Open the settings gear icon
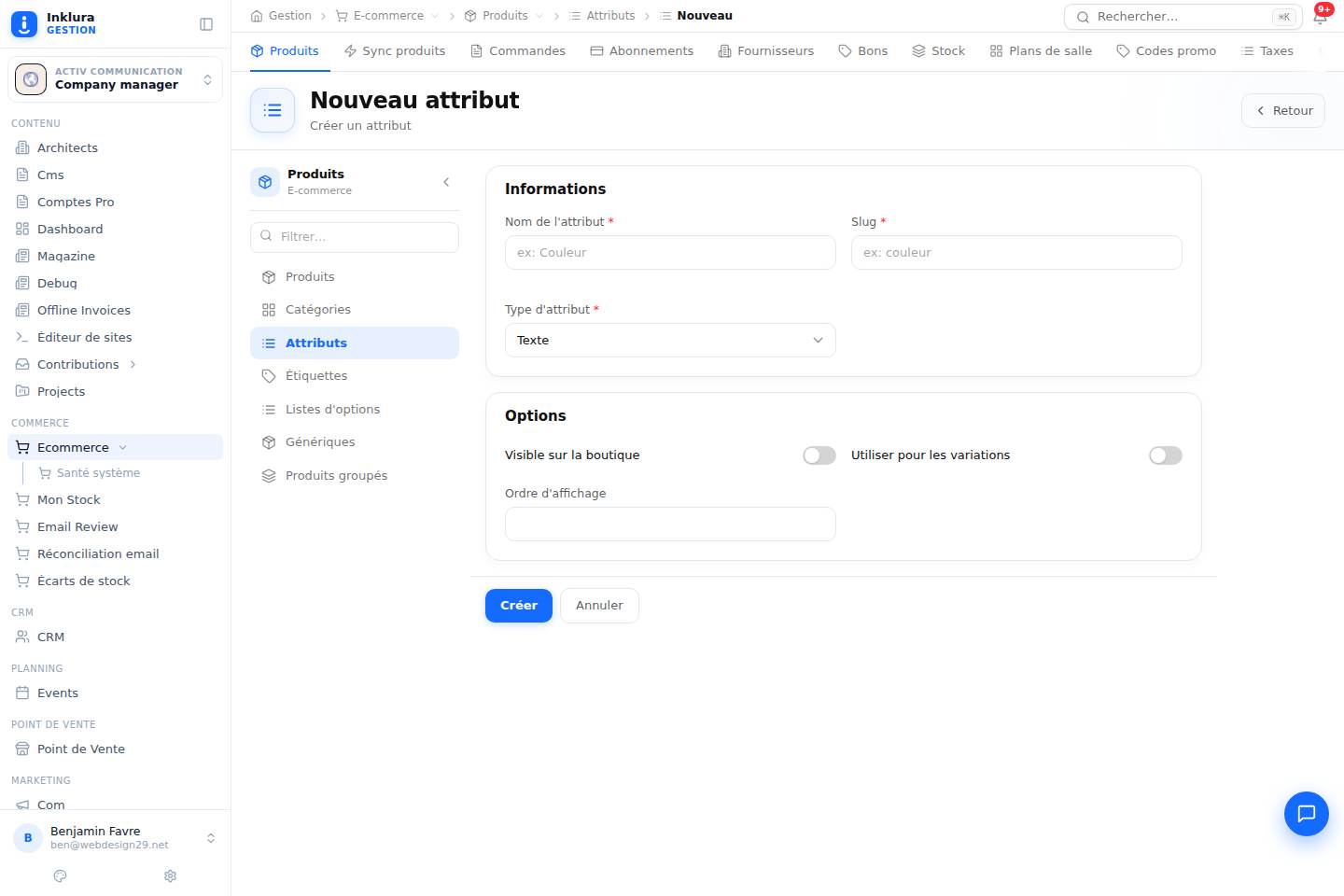This screenshot has width=1344, height=896. 170,876
